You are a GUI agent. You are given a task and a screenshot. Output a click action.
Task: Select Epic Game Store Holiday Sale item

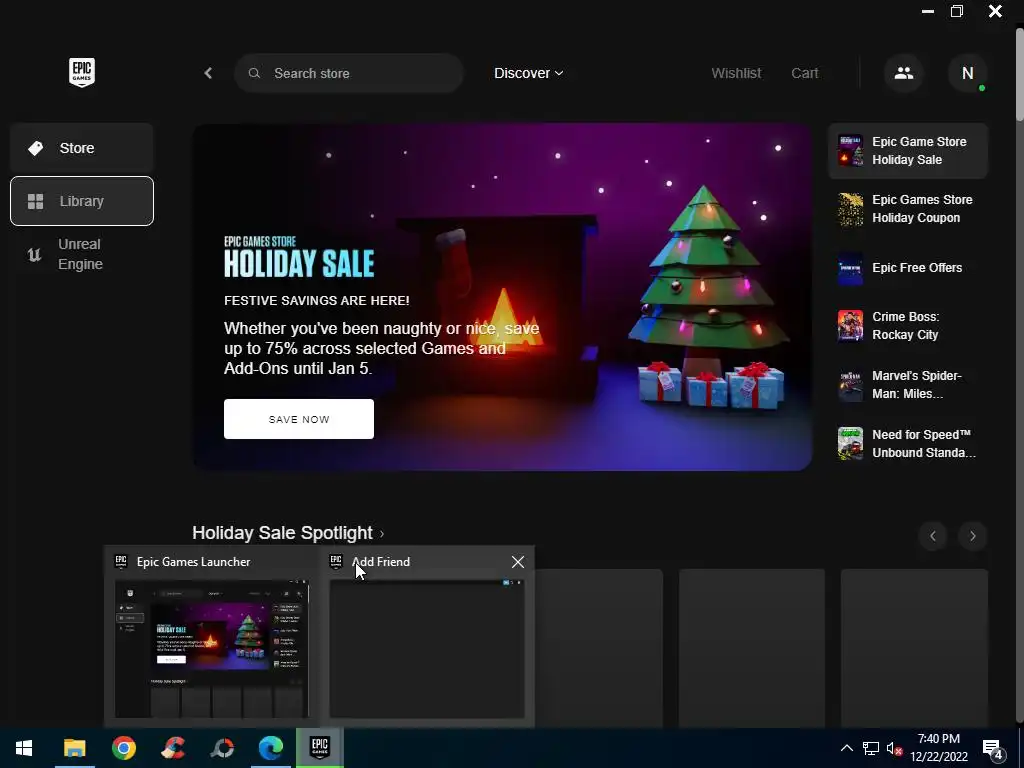(908, 151)
